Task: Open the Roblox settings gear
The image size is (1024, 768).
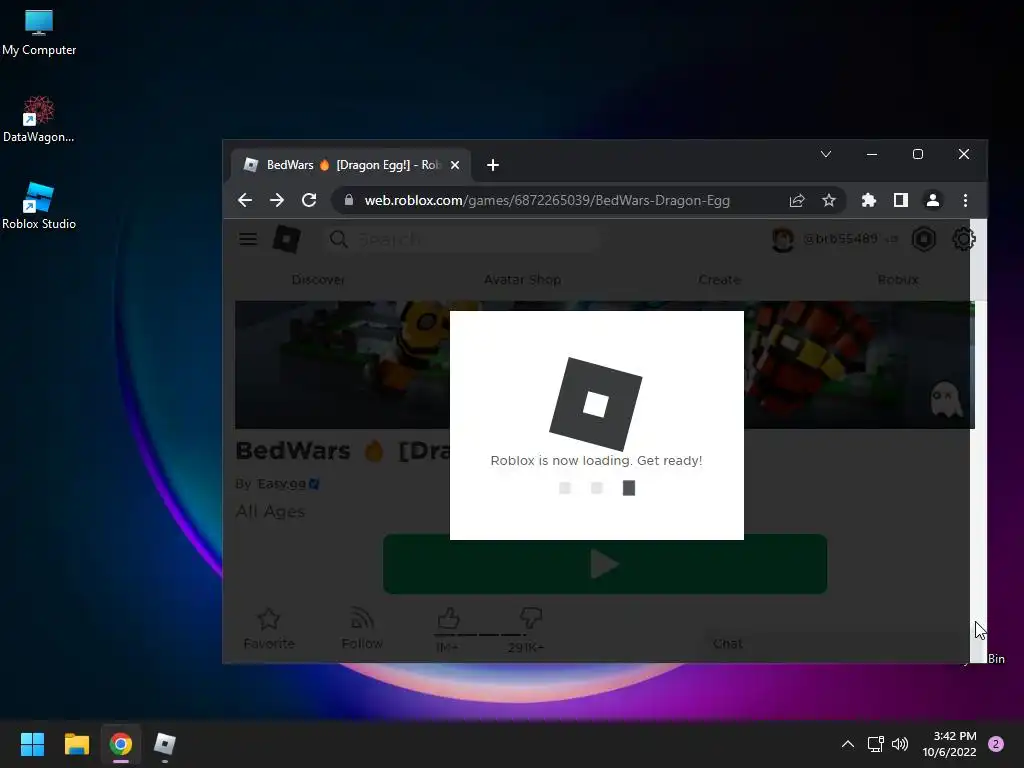Action: (963, 239)
